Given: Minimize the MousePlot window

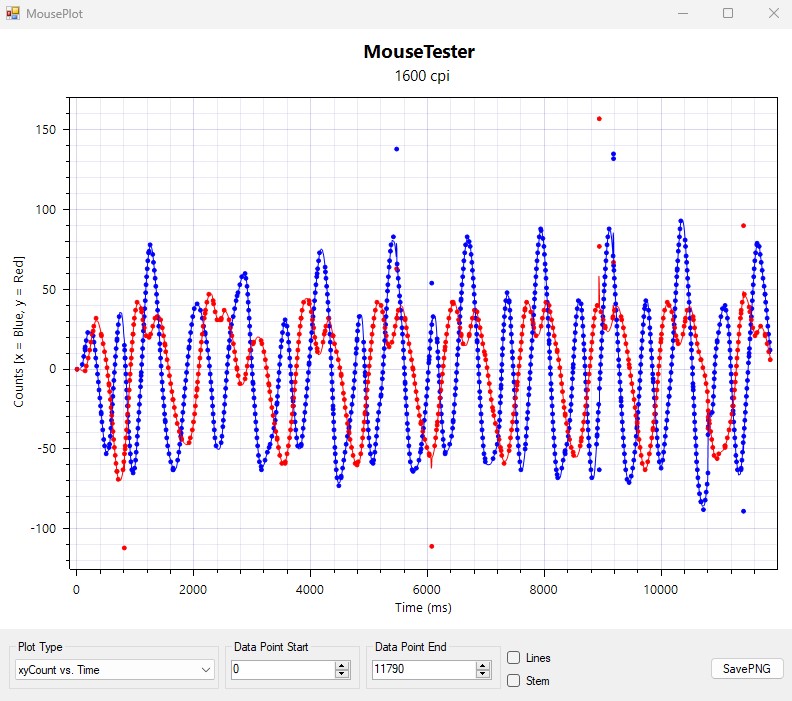Looking at the screenshot, I should (683, 13).
